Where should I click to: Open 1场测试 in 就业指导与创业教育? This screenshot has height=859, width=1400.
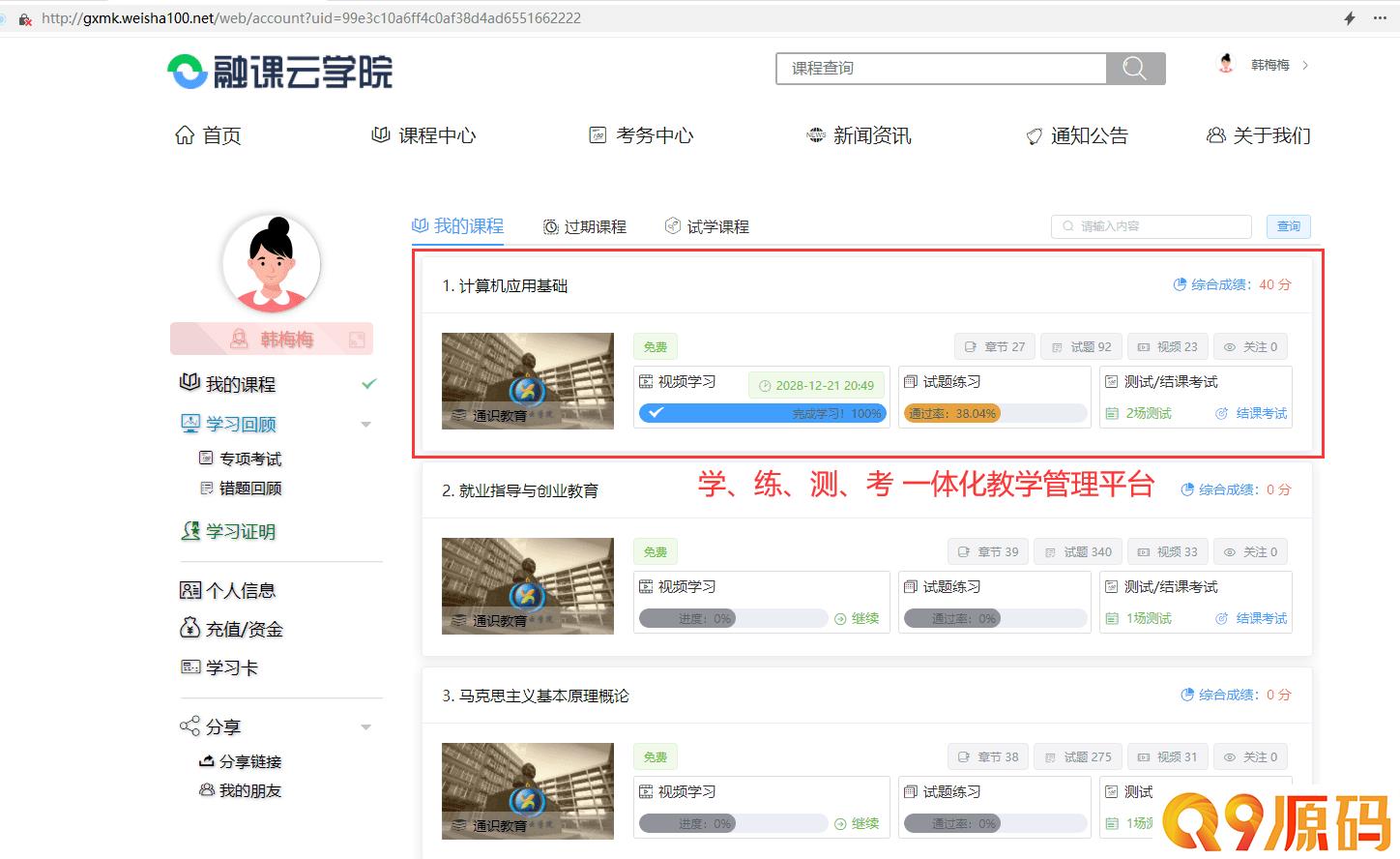(x=1138, y=618)
